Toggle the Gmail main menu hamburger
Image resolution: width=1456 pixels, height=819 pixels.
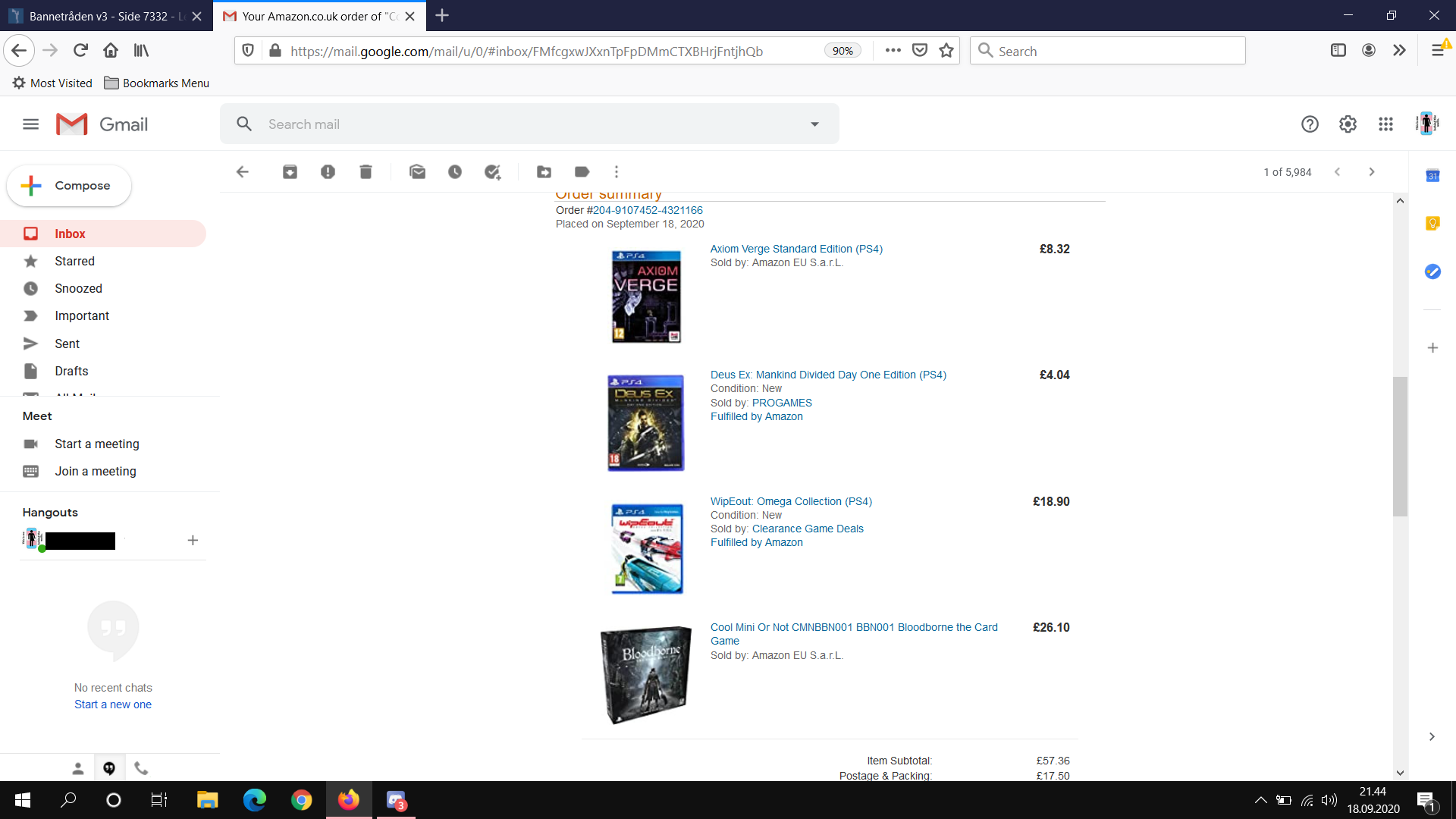pos(30,124)
